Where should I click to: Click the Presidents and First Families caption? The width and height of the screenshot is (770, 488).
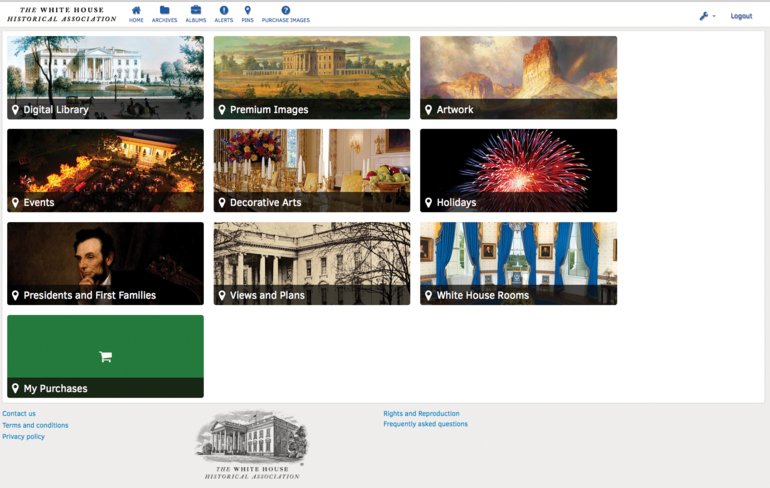[90, 295]
